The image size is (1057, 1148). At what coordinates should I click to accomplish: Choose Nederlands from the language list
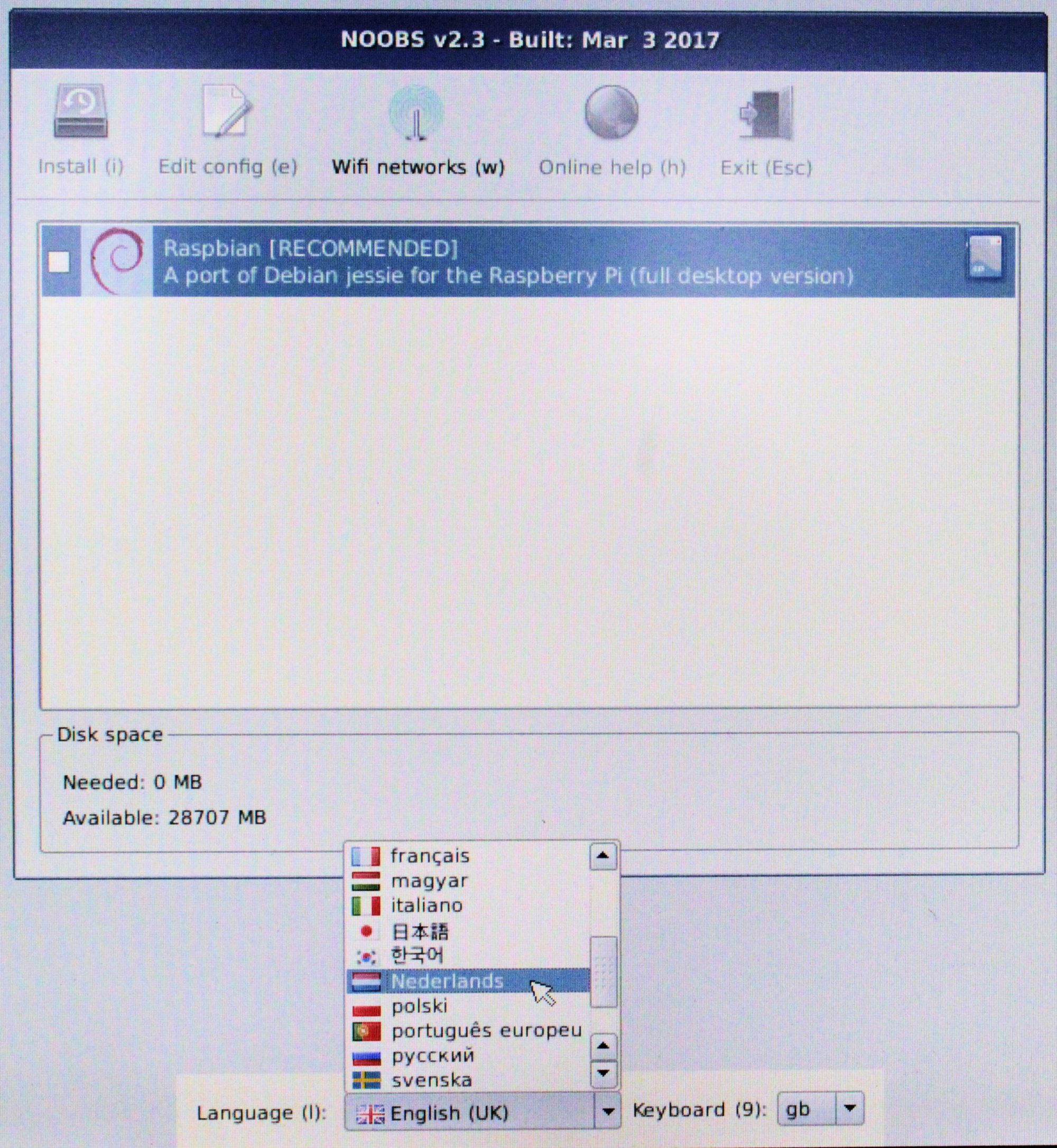(x=468, y=981)
